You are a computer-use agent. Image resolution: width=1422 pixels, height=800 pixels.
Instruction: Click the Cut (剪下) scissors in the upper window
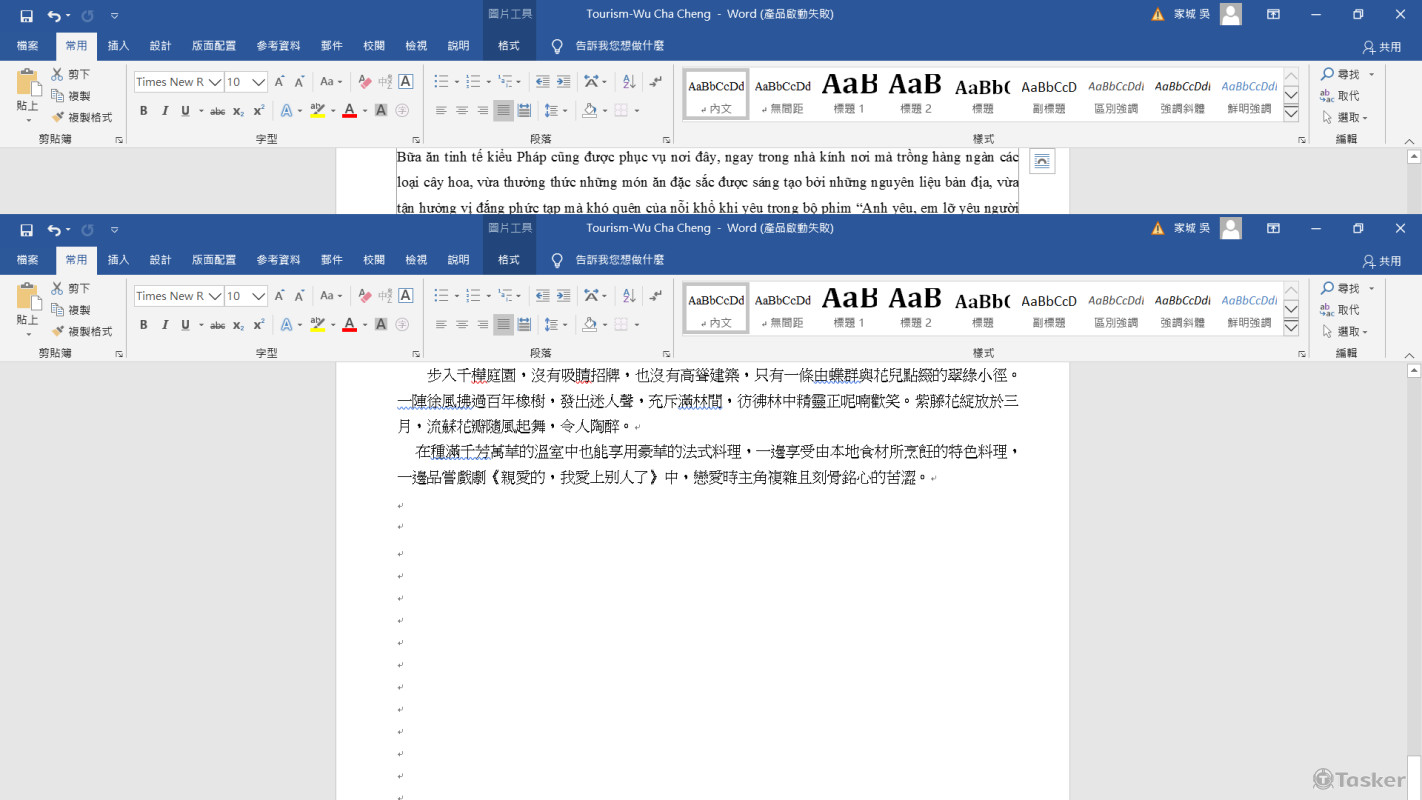(70, 74)
